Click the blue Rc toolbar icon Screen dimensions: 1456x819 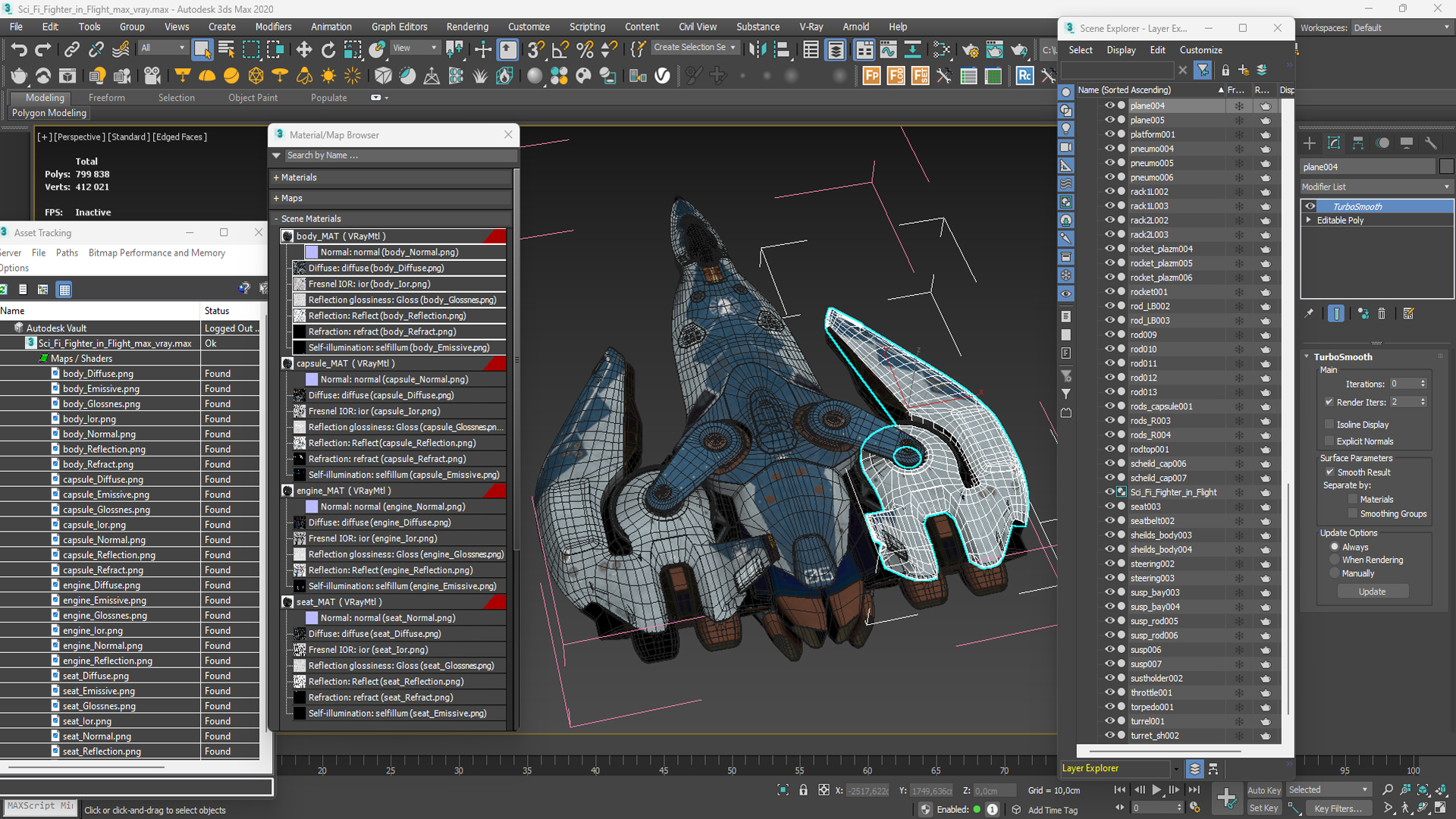(1025, 76)
